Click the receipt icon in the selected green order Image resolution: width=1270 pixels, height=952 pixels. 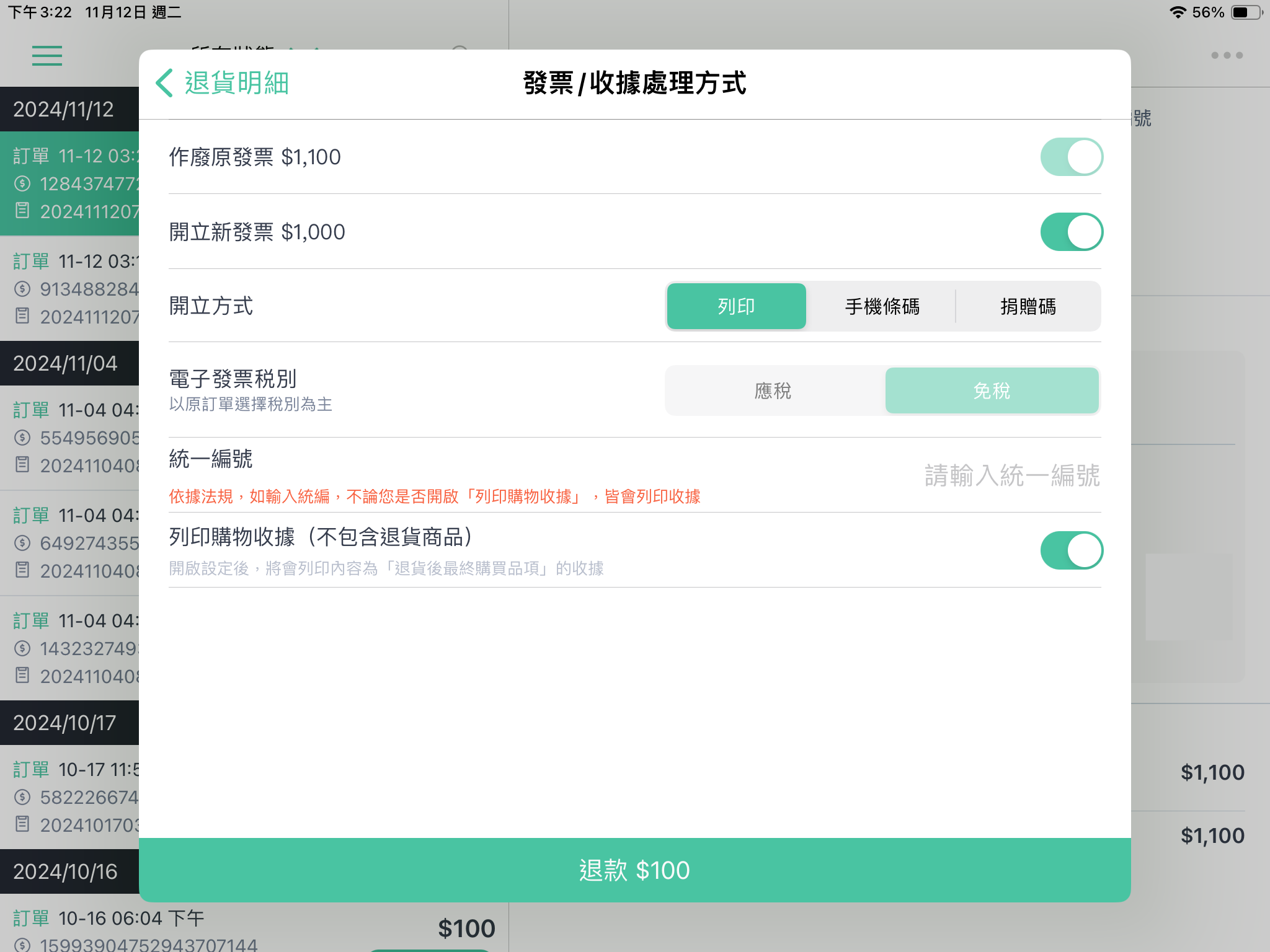[x=22, y=211]
